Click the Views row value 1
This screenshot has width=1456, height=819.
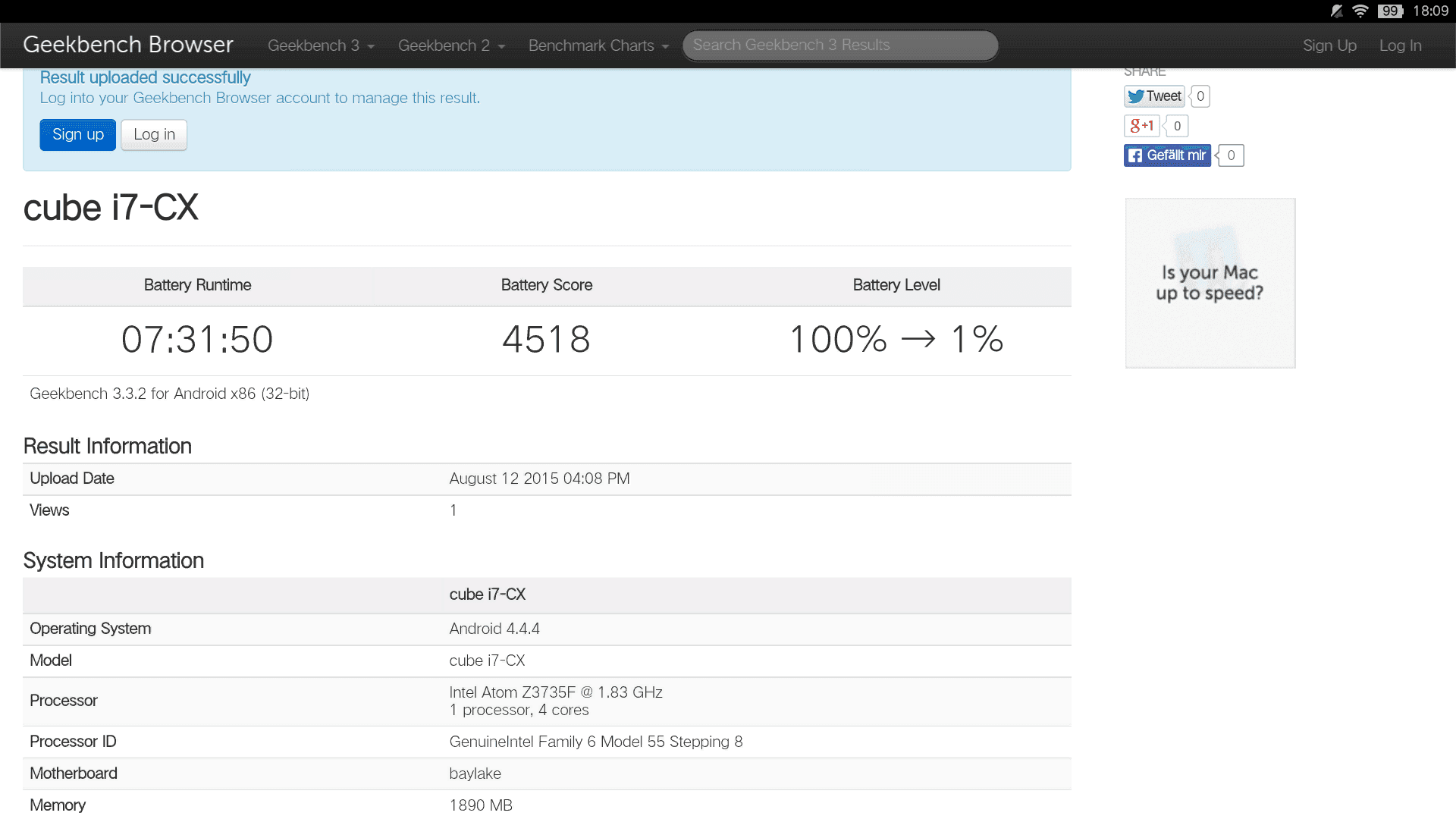[453, 510]
